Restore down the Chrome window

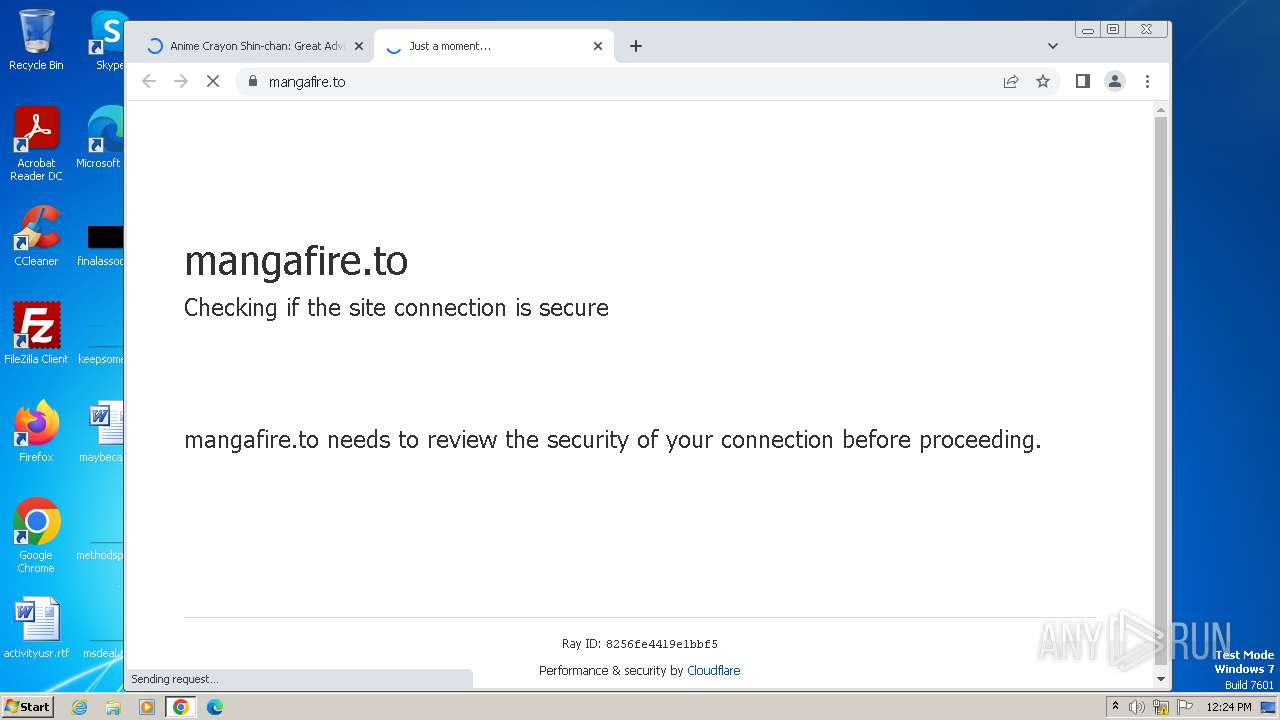(x=1112, y=30)
